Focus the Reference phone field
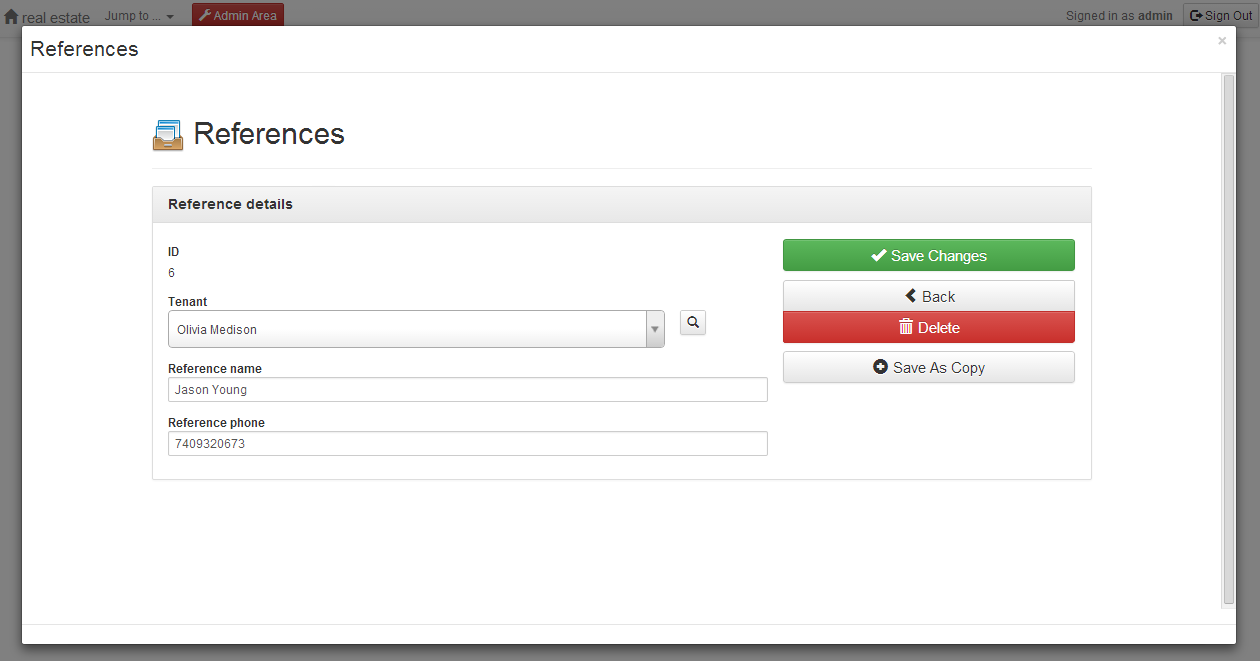1260x661 pixels. tap(467, 444)
